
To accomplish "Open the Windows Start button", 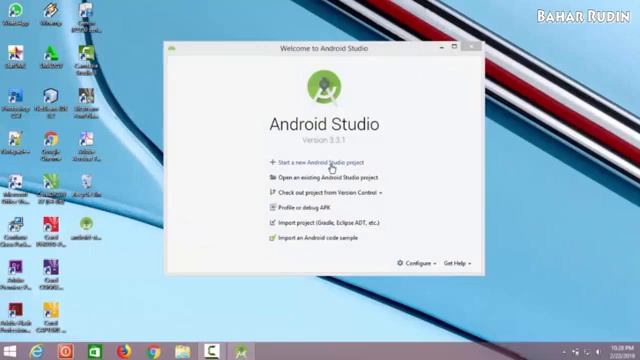I will point(9,351).
